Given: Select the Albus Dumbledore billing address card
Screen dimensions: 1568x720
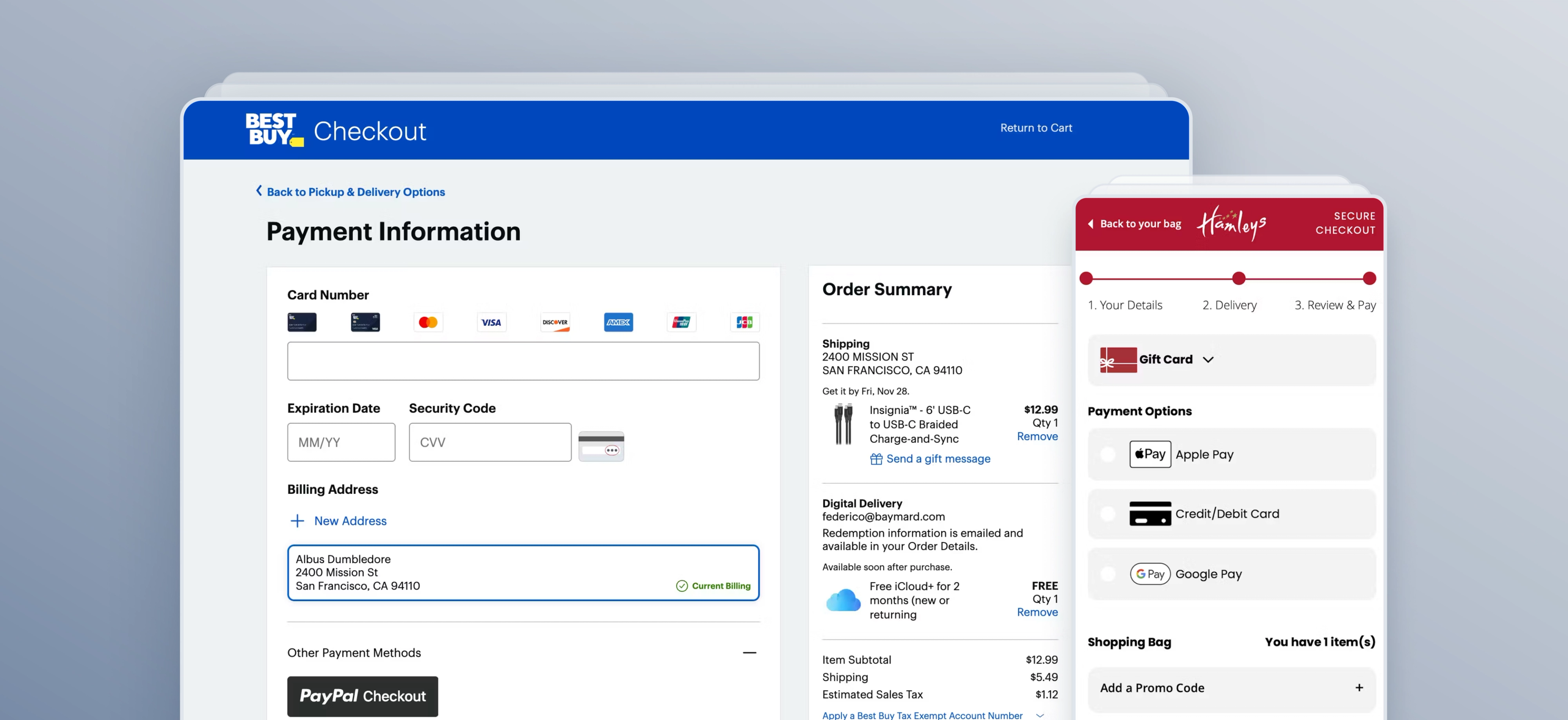Looking at the screenshot, I should click(523, 573).
